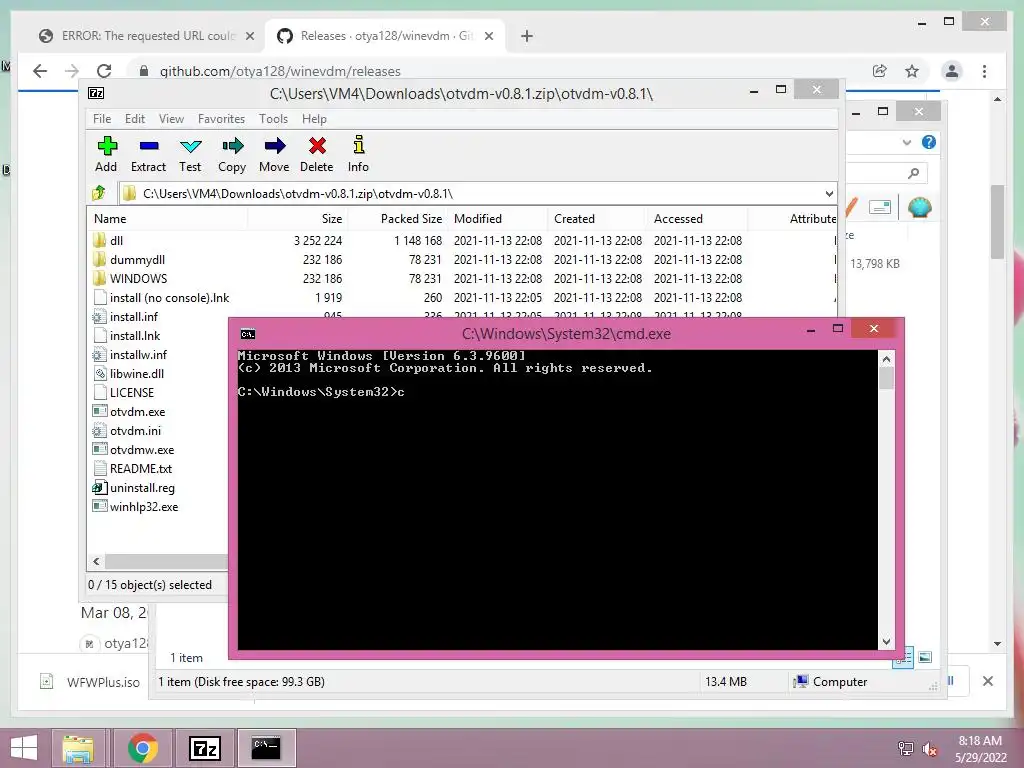Click Chrome back navigation arrow
The height and width of the screenshot is (768, 1024).
click(40, 71)
